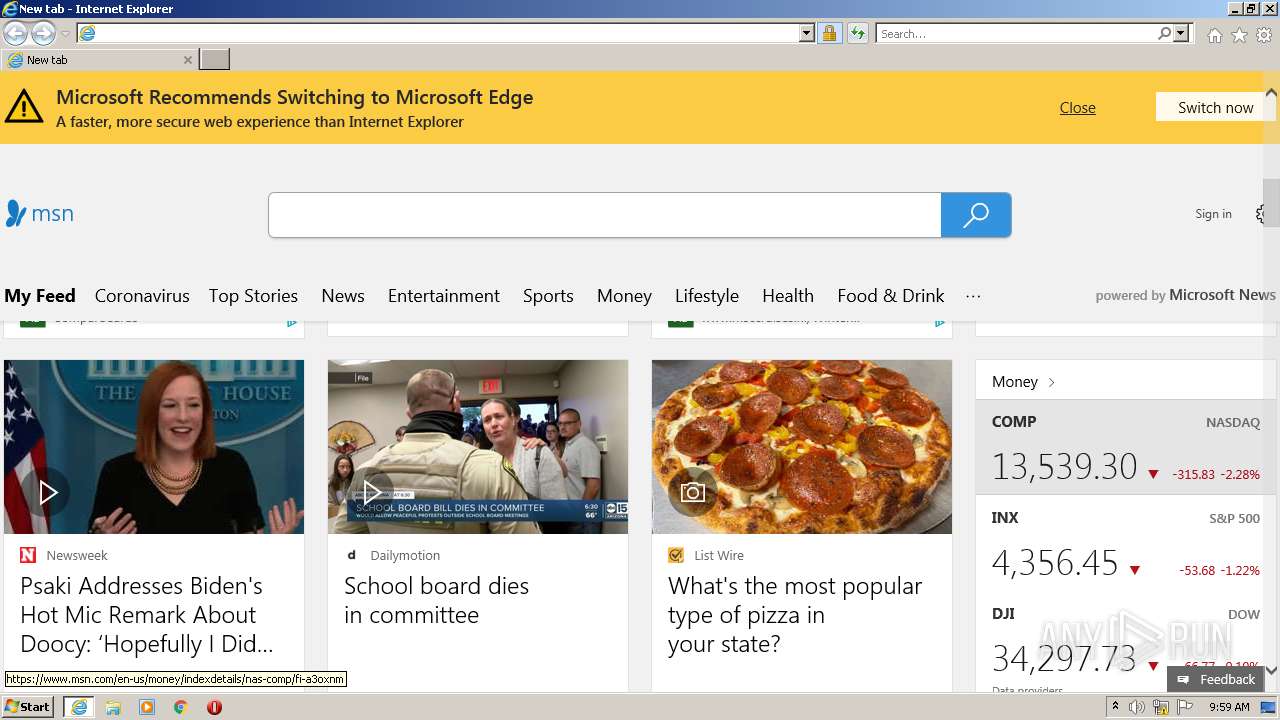Open the most popular pizza article headline

(795, 615)
